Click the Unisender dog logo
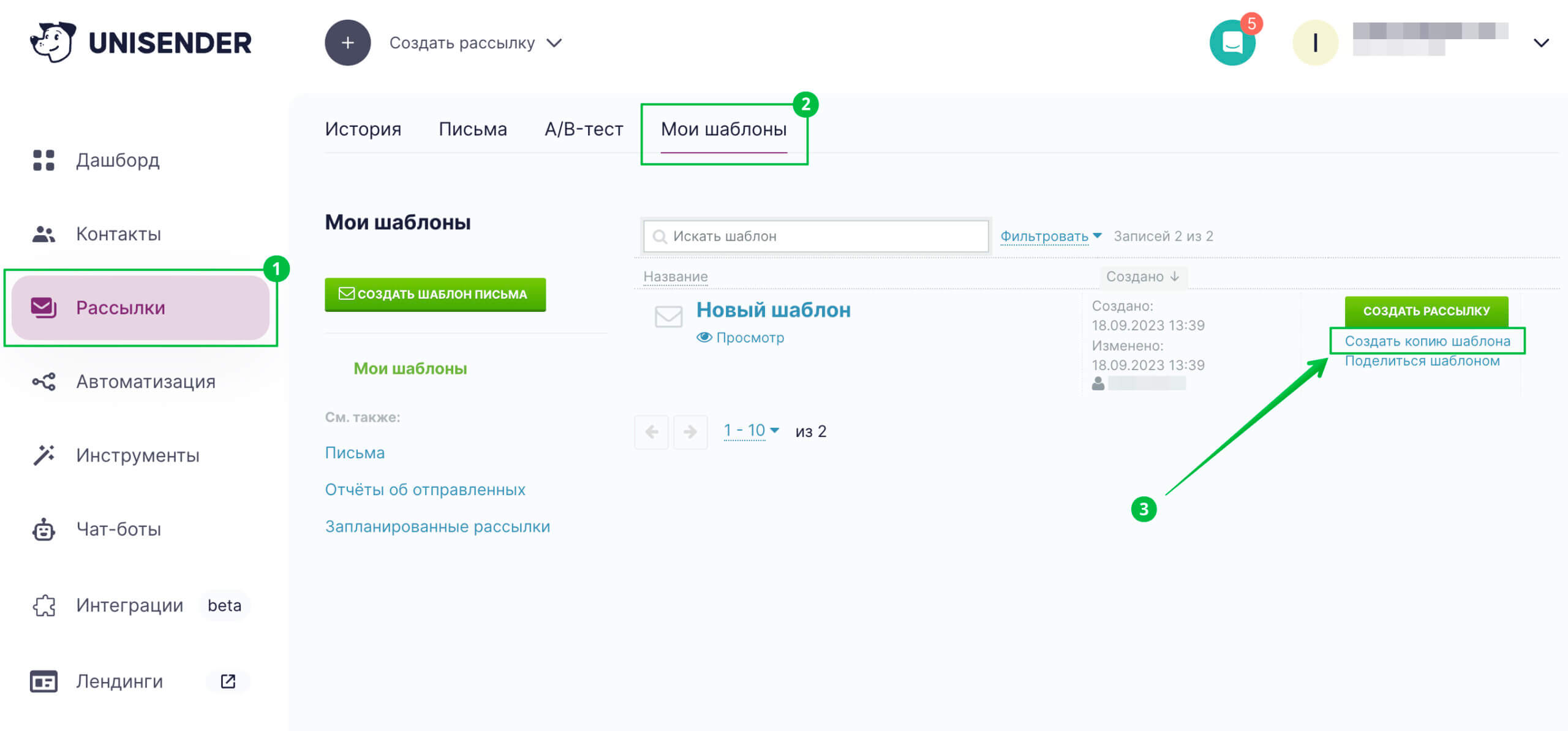Viewport: 1568px width, 731px height. click(x=53, y=42)
